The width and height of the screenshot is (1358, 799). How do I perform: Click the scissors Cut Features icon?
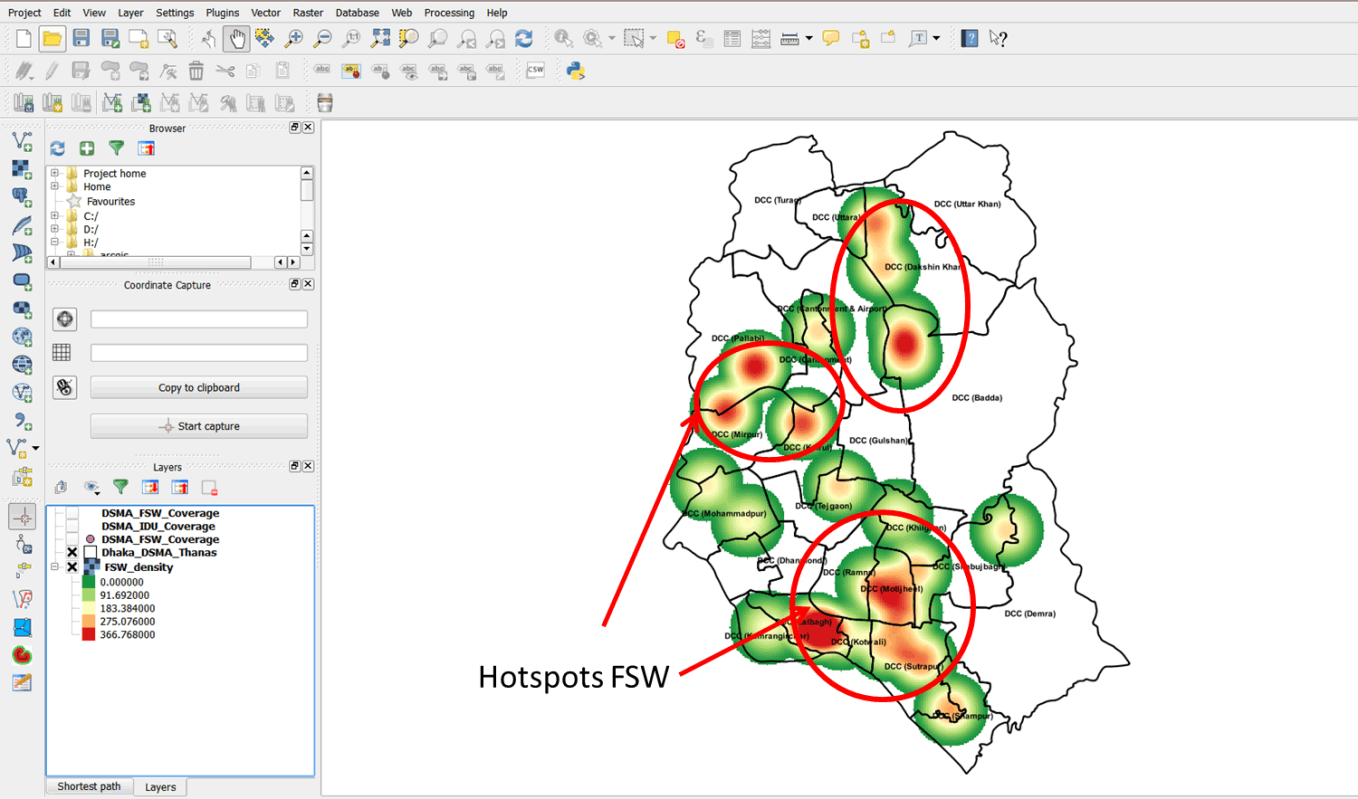(225, 70)
